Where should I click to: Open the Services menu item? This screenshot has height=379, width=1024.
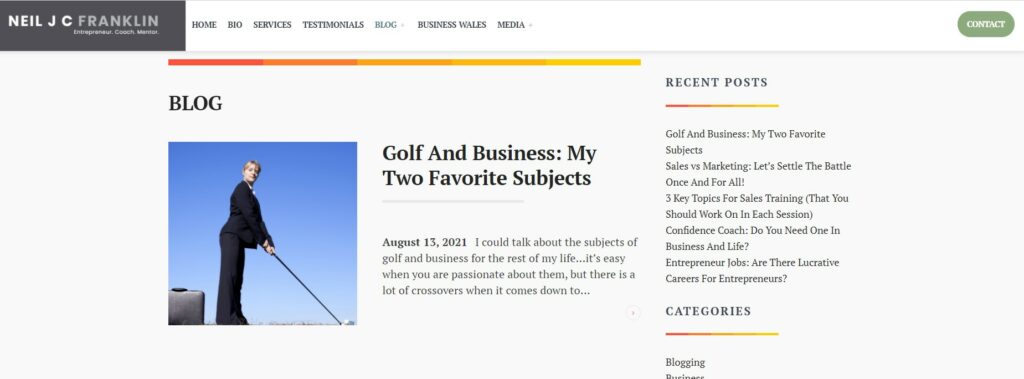point(272,25)
